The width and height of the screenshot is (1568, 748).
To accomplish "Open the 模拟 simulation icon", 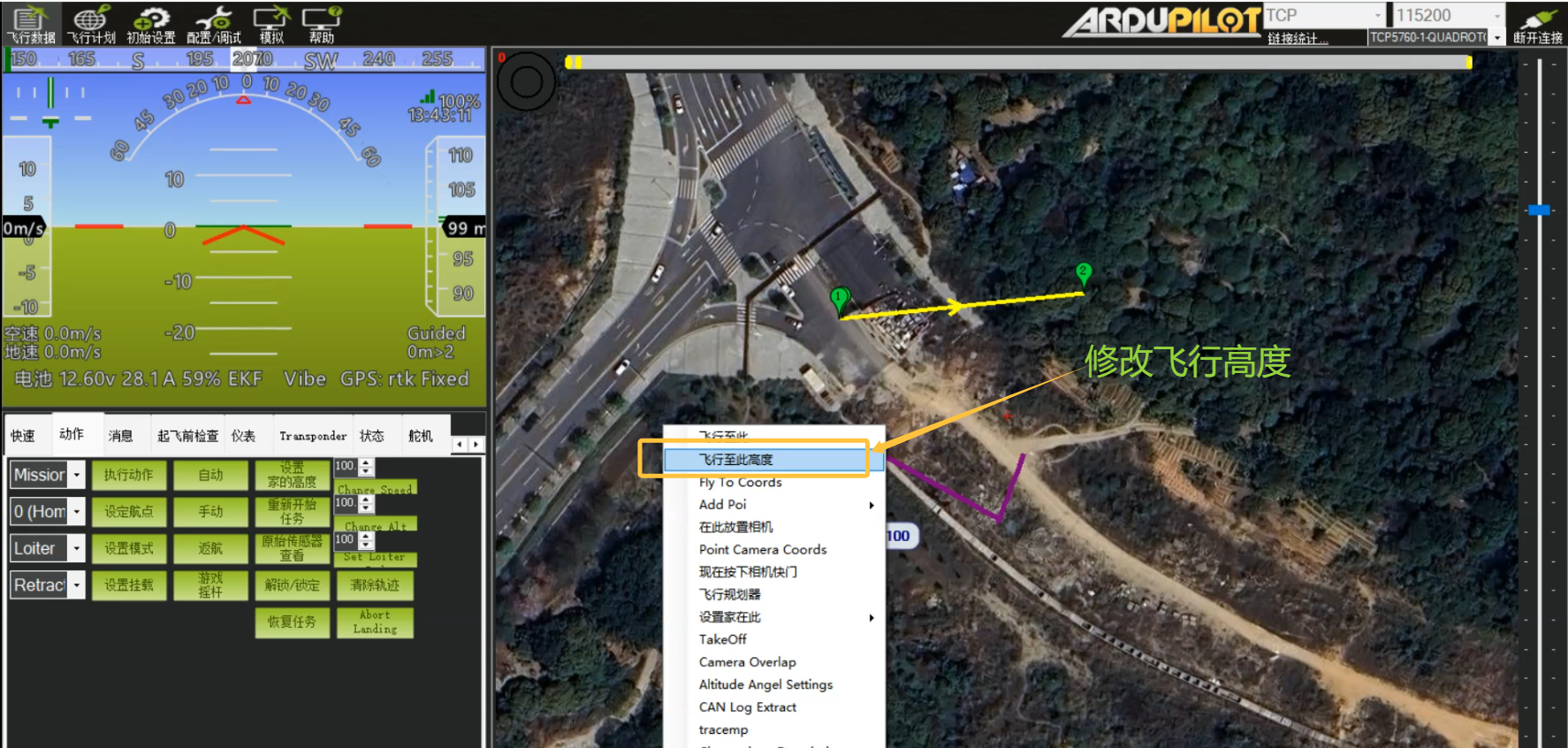I will tap(271, 24).
